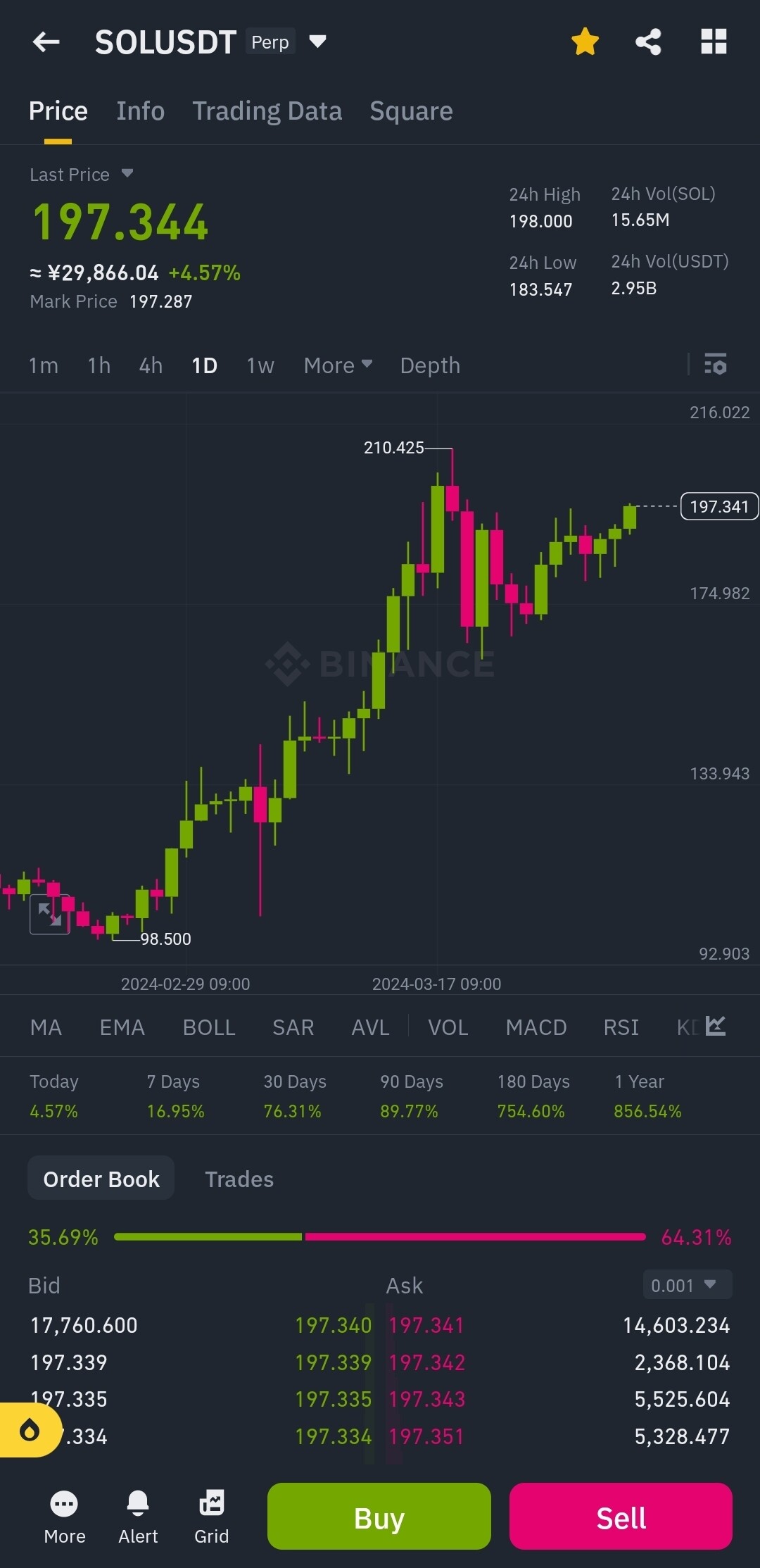
Task: Expand the SOLUSDT pair selector dropdown
Action: coord(318,42)
